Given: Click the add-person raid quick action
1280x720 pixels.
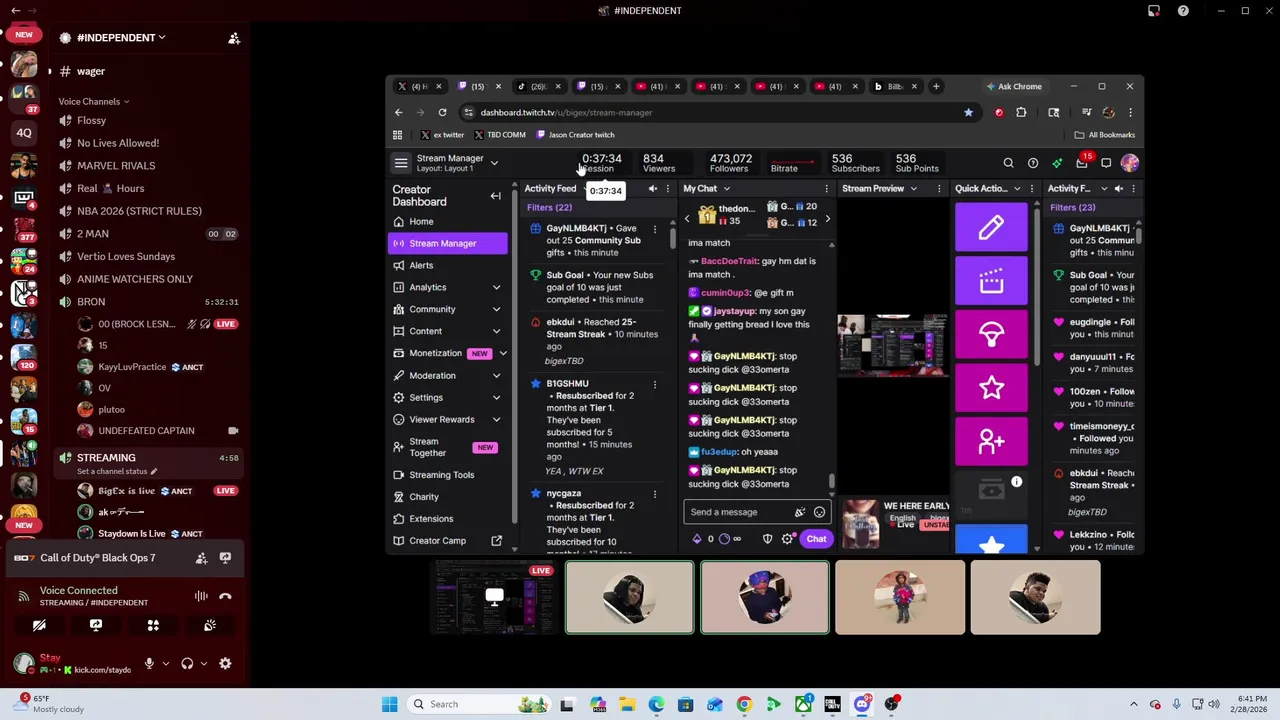Looking at the screenshot, I should click(991, 441).
